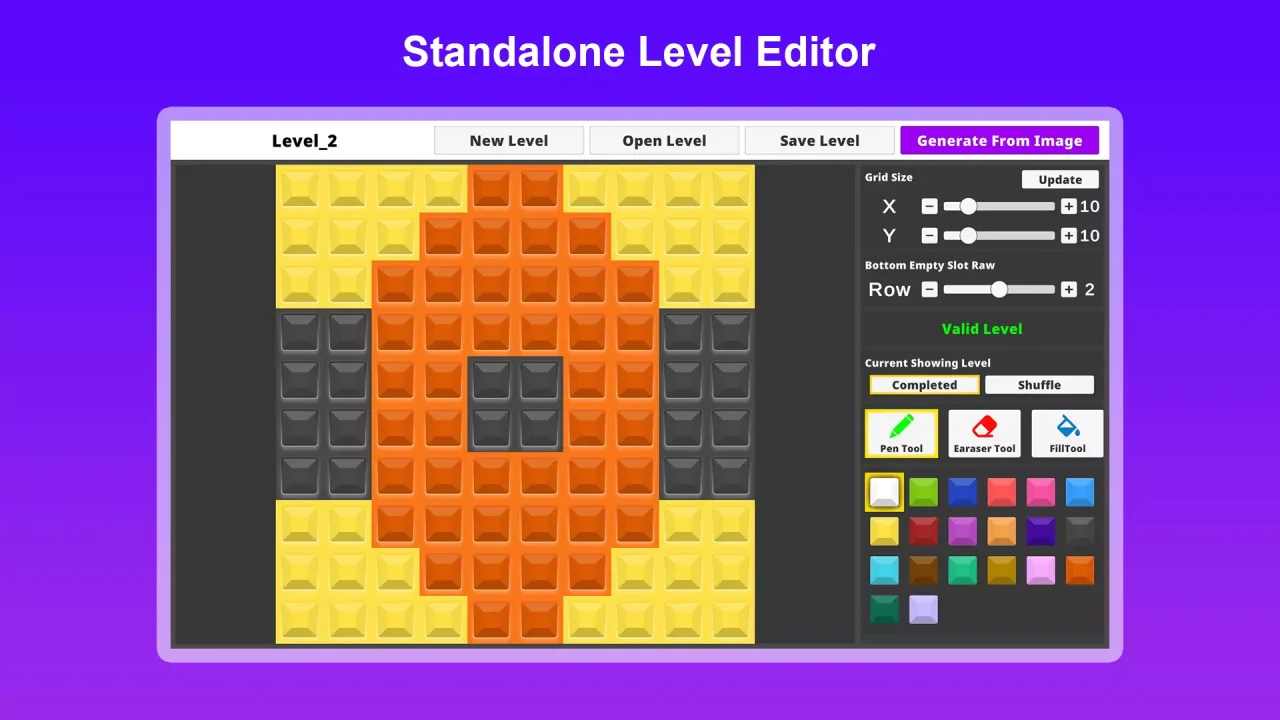
Task: Pick the dark red block swatch
Action: (x=923, y=531)
